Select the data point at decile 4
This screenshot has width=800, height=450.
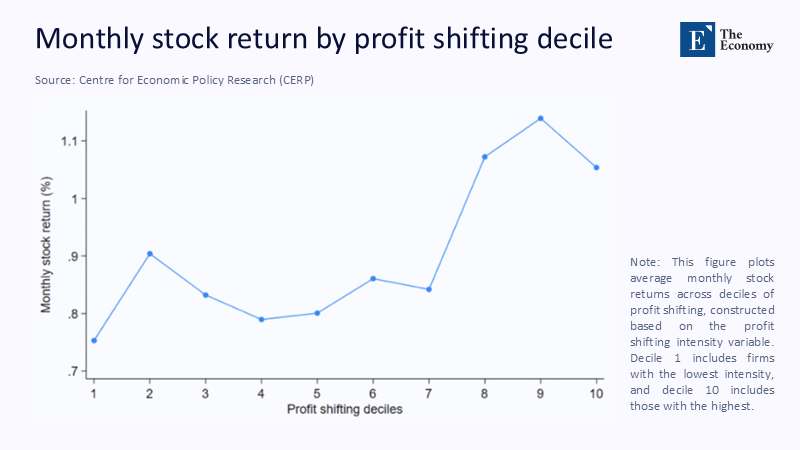coord(262,319)
